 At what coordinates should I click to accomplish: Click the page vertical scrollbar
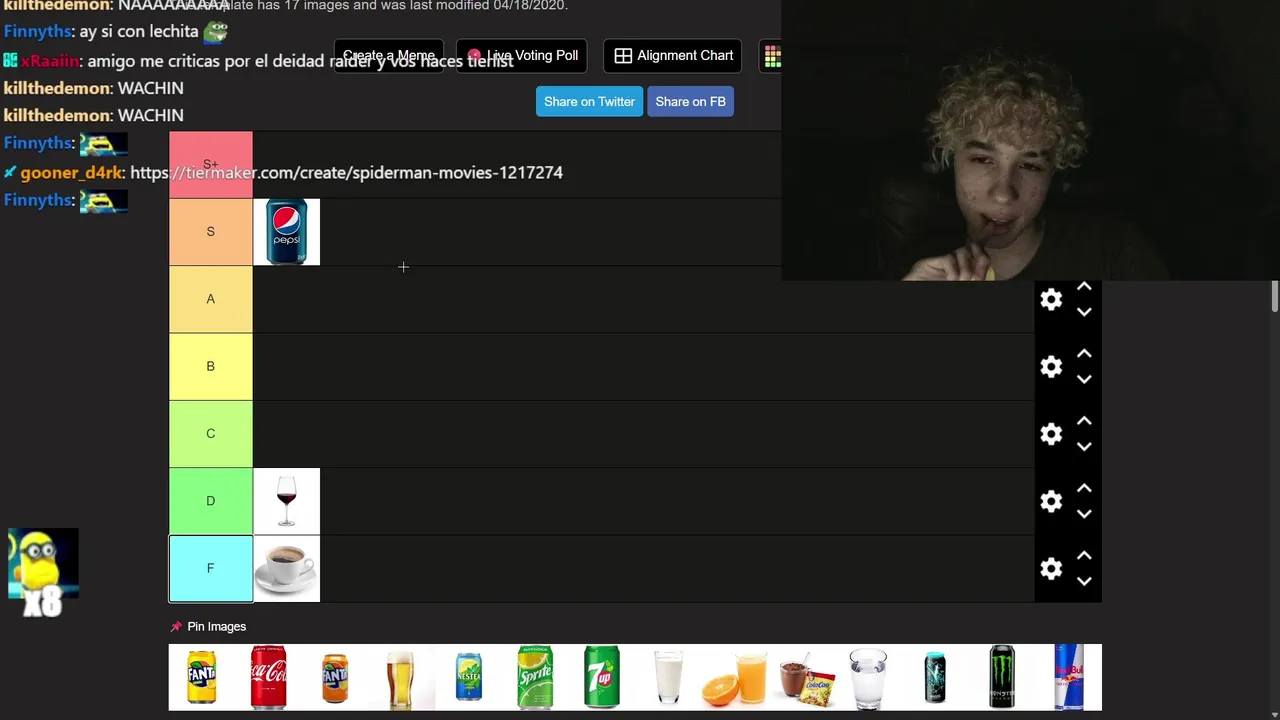(1275, 297)
